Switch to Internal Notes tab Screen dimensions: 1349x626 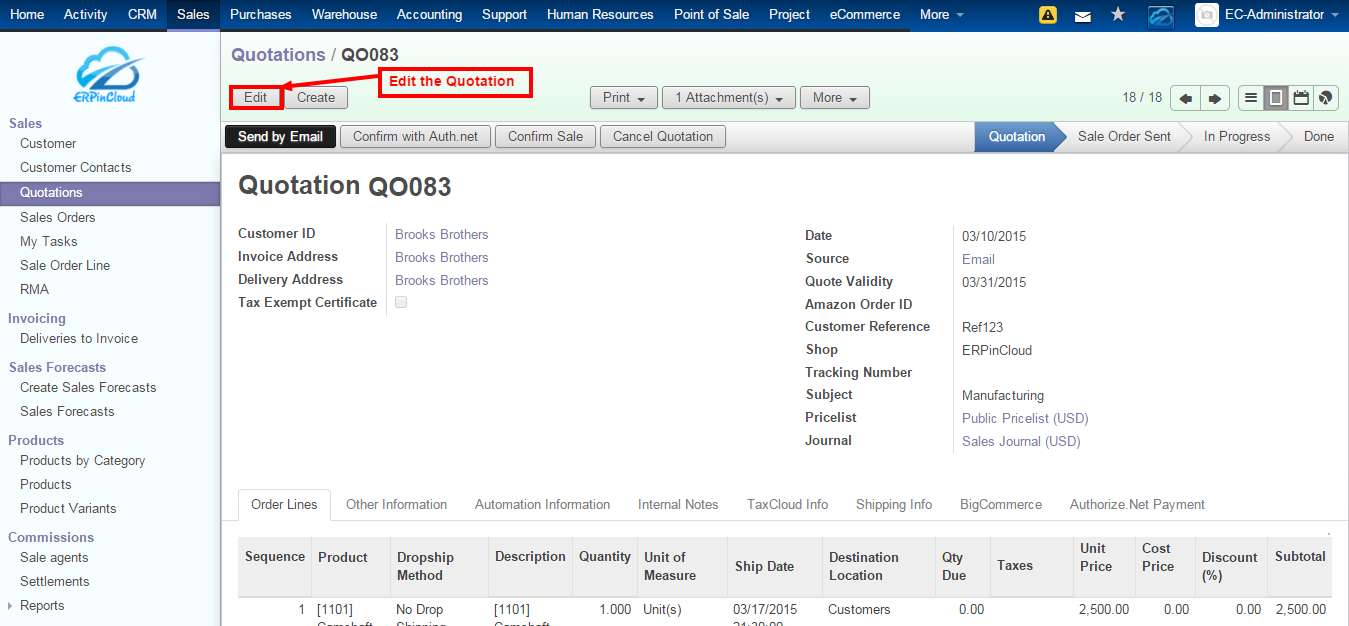tap(678, 505)
